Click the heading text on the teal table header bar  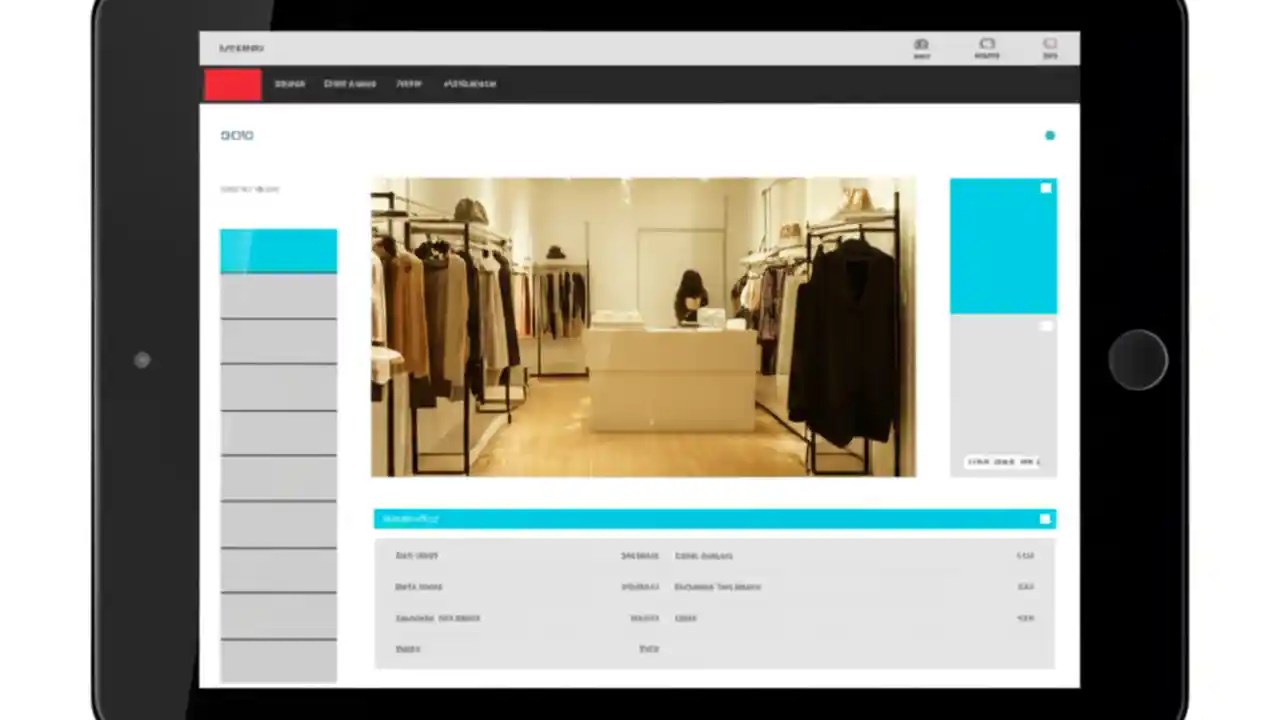(x=411, y=518)
